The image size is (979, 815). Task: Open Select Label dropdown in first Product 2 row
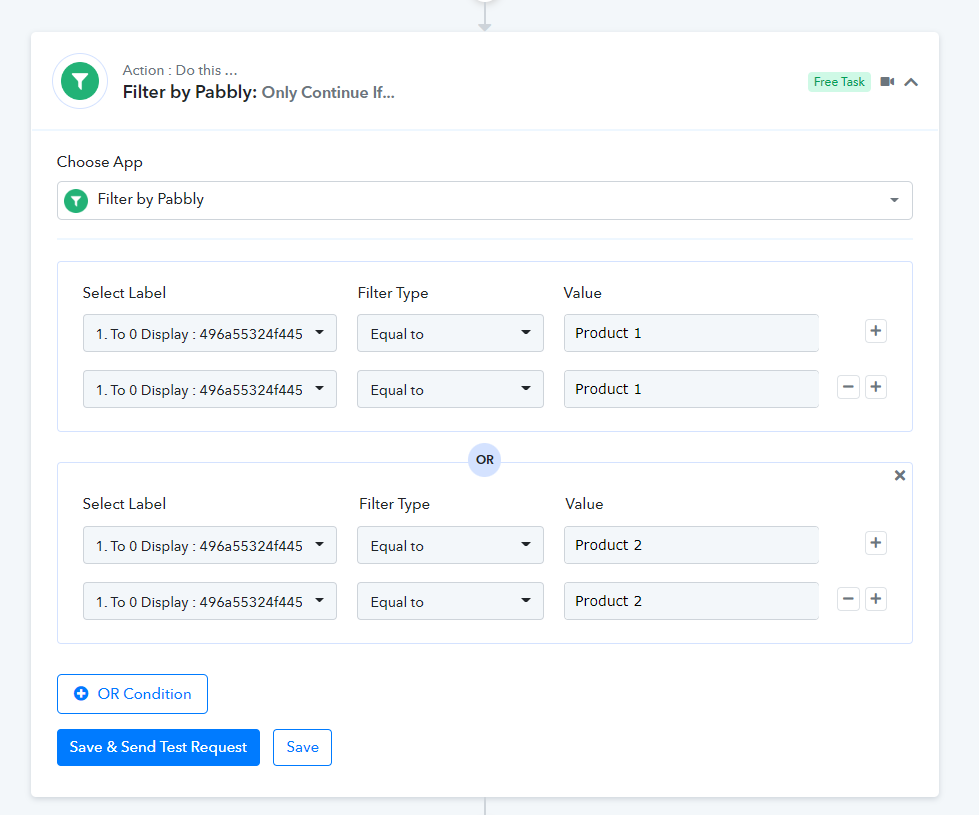(210, 545)
